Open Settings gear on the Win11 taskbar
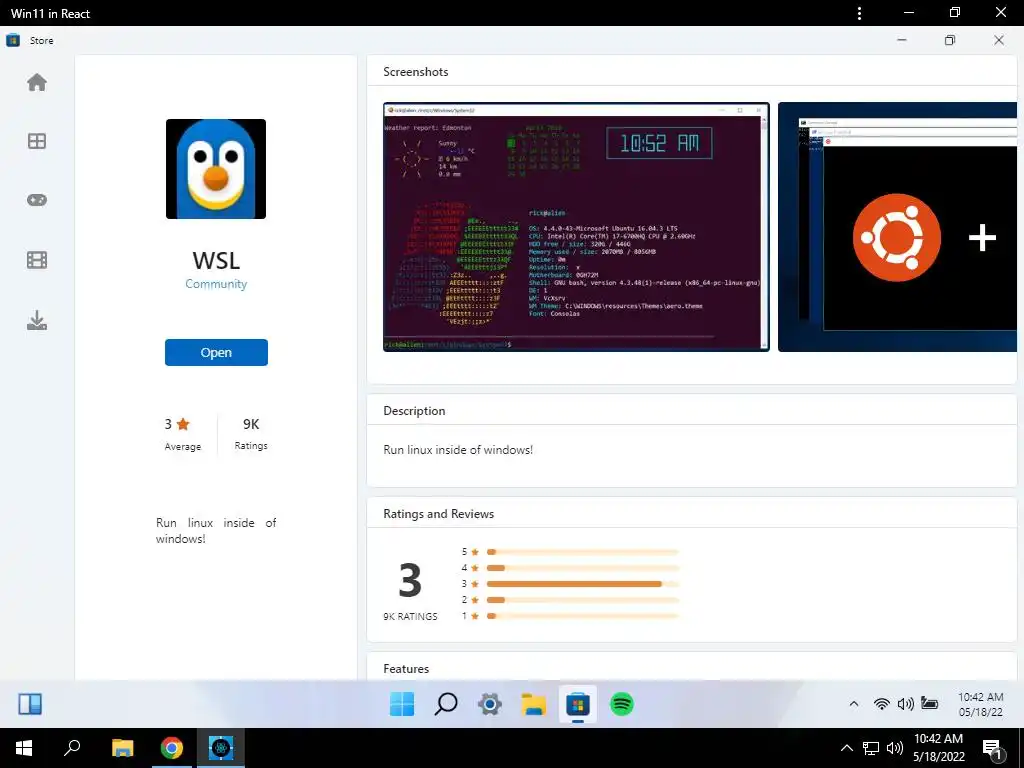The width and height of the screenshot is (1024, 768). [490, 704]
